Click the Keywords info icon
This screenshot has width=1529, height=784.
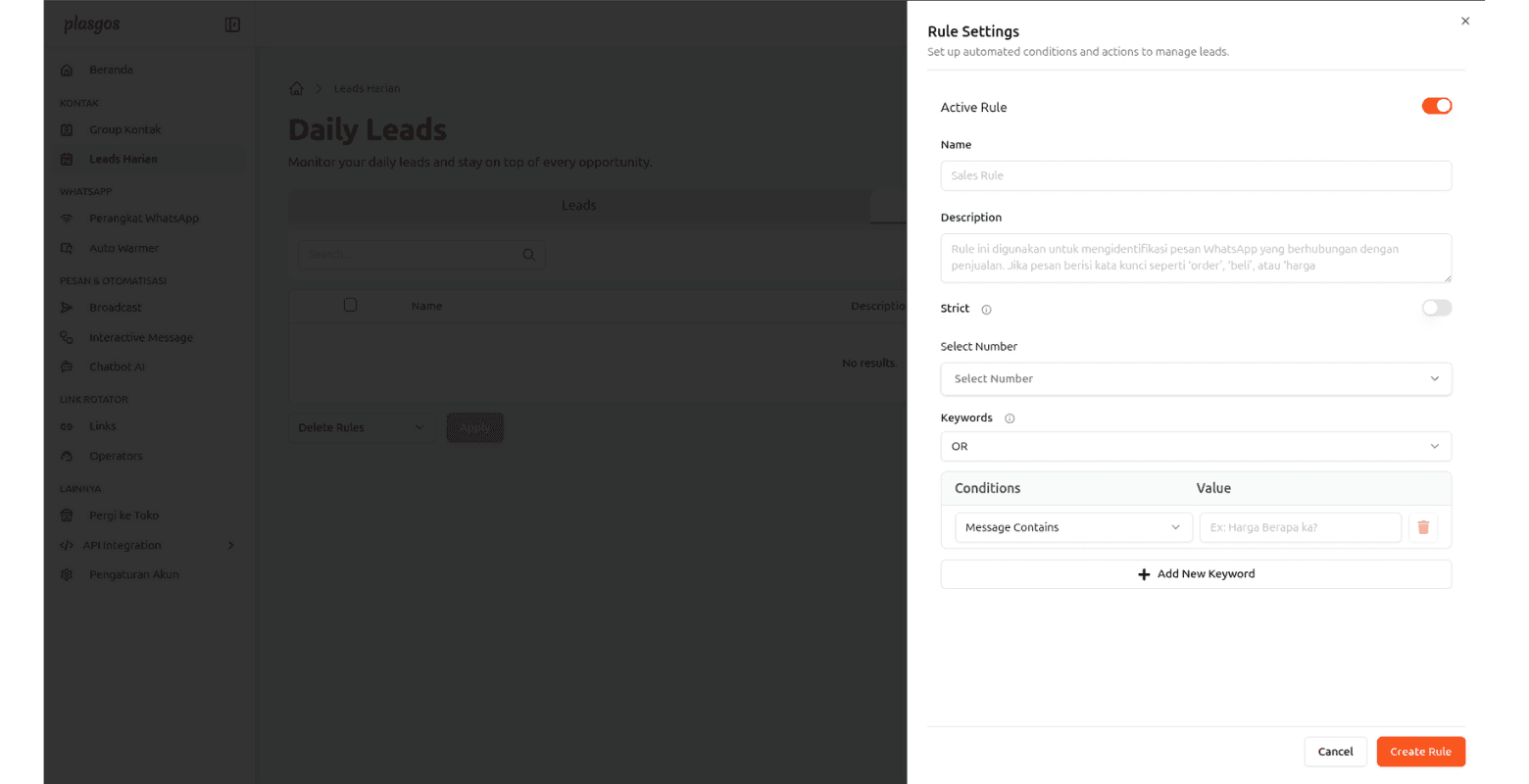1009,418
